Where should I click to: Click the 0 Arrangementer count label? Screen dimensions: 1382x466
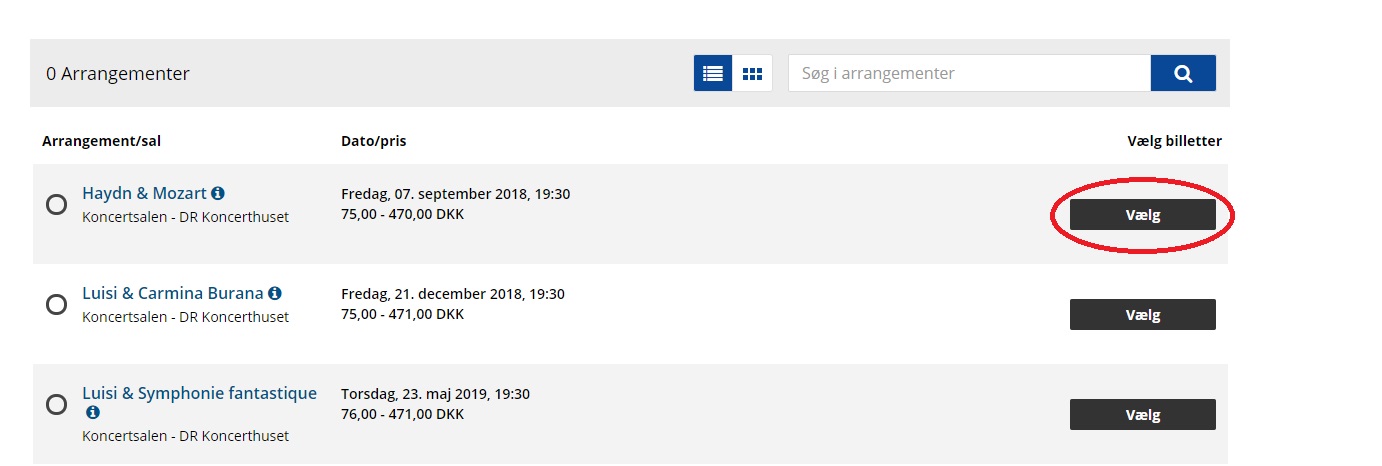click(x=118, y=73)
